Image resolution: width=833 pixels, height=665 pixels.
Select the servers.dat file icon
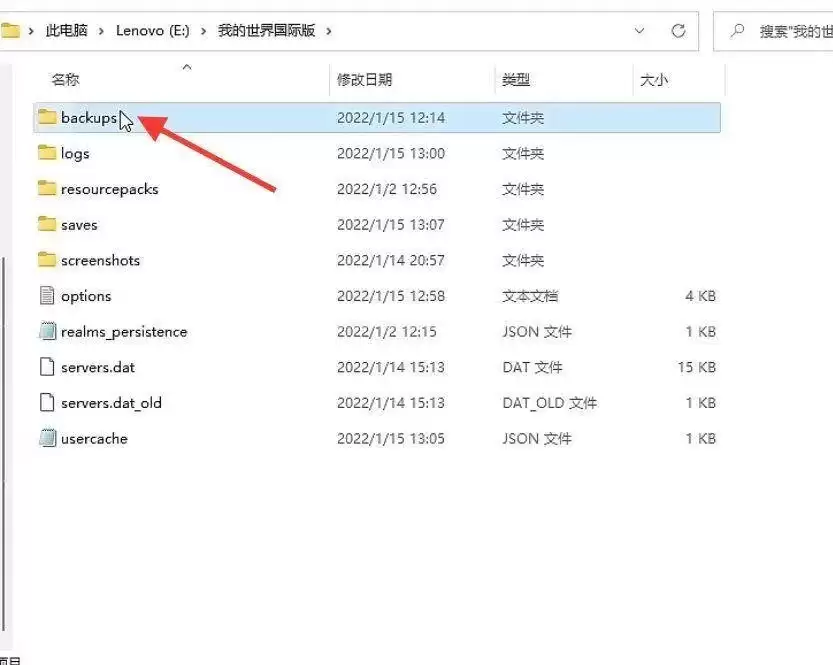point(47,367)
